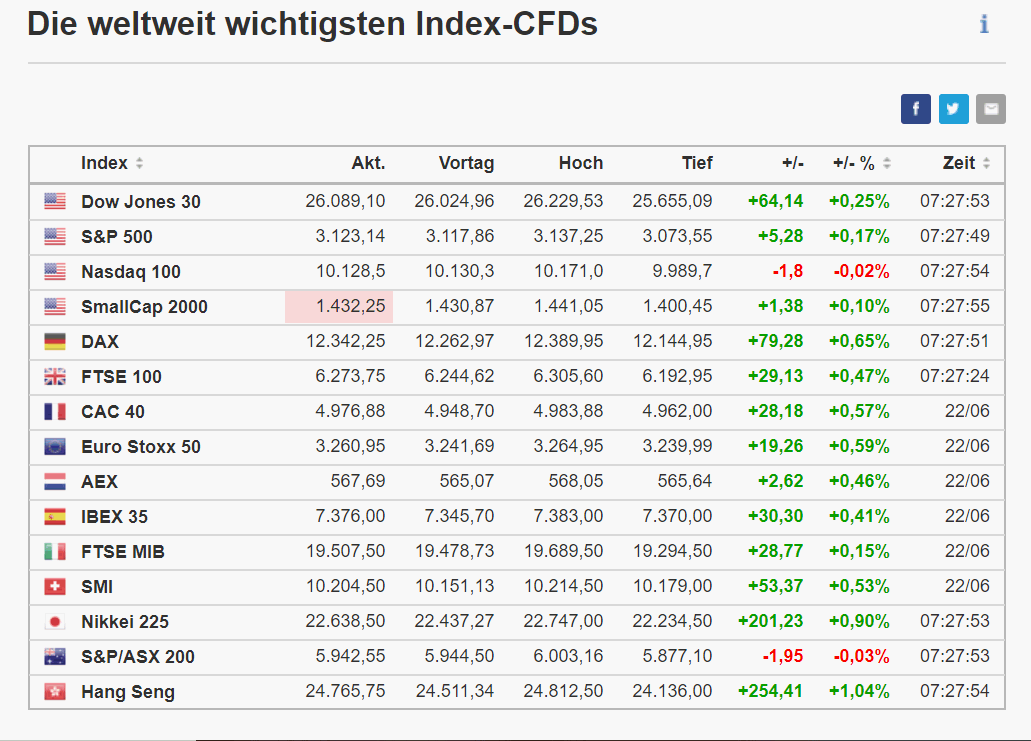1031x741 pixels.
Task: Click the info icon beside the heading
Action: 984,24
